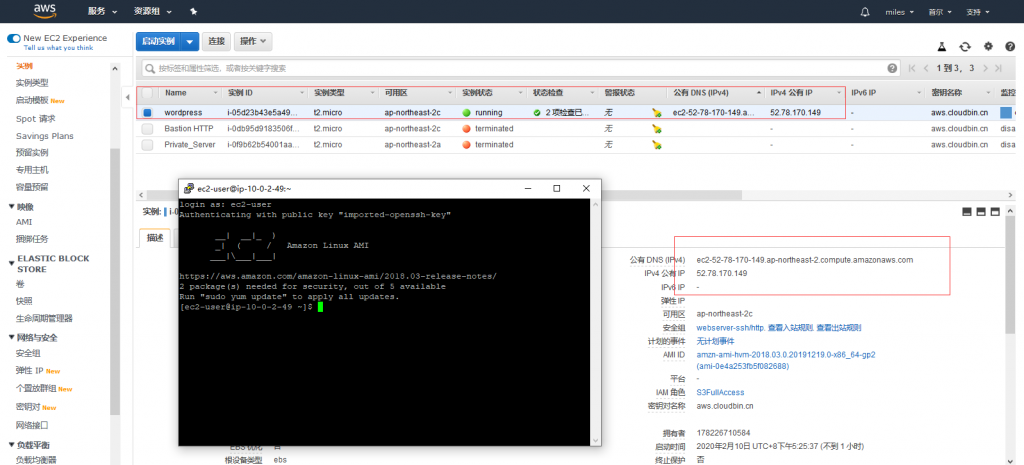Click alarm icon for Private_Server row

pyautogui.click(x=657, y=145)
